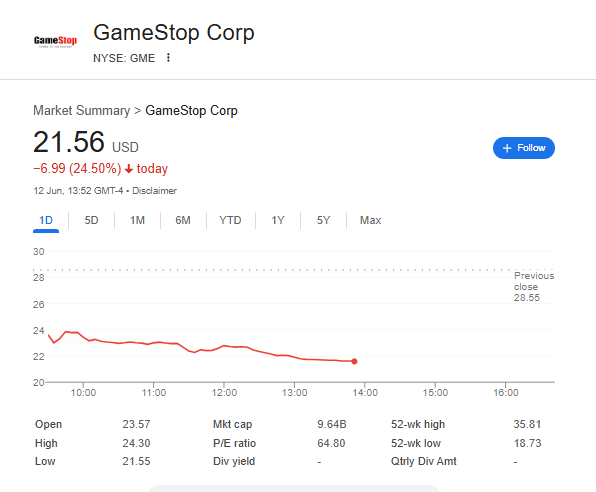596x492 pixels.
Task: Click the Previous close 28.55 label
Action: [534, 287]
